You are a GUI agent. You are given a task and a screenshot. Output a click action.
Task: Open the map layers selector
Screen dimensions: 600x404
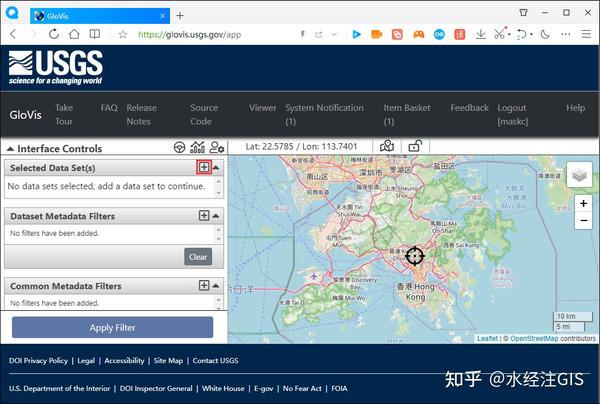tap(579, 175)
